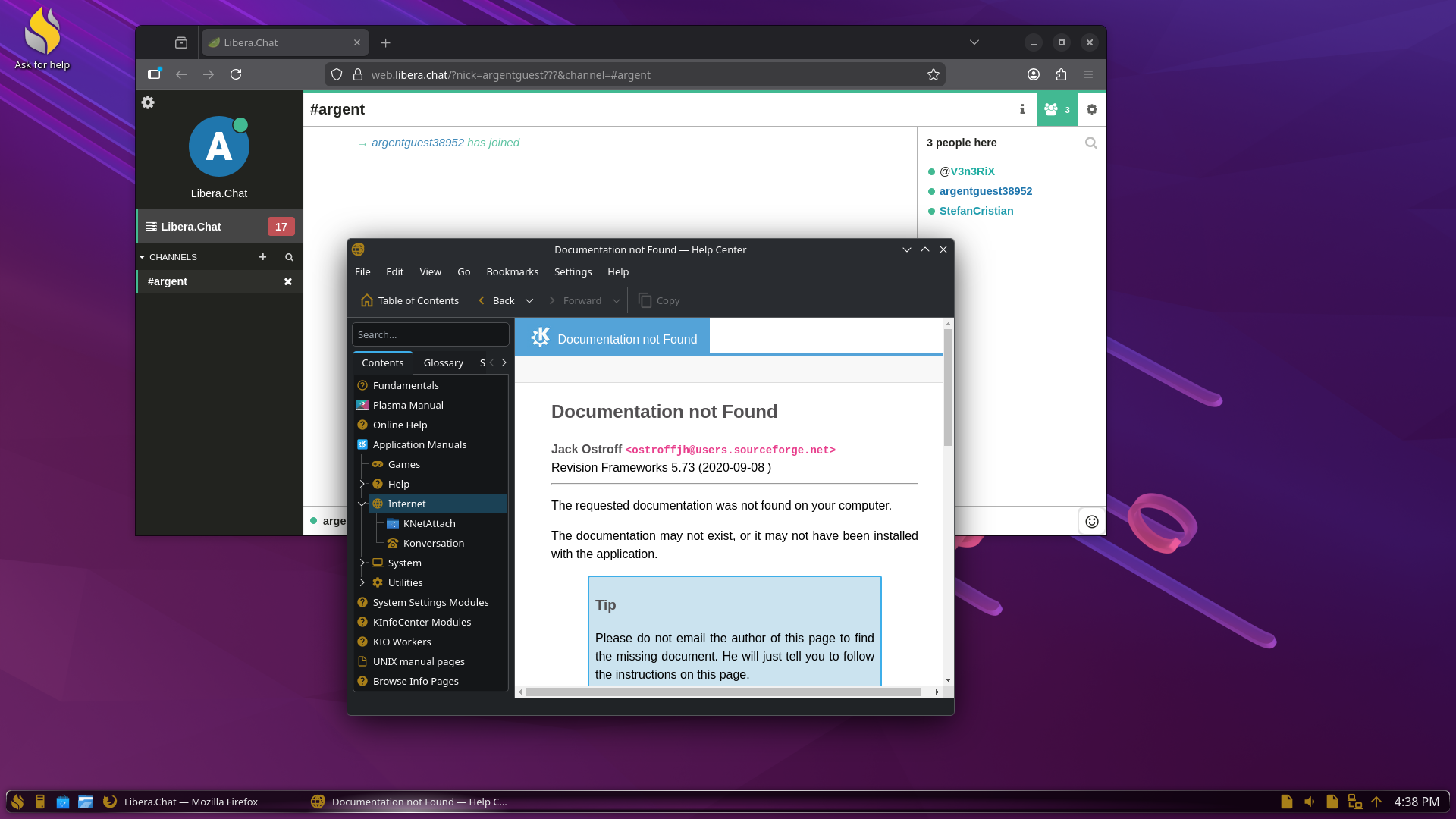
Task: Open Firefox account icon
Action: pyautogui.click(x=1034, y=74)
